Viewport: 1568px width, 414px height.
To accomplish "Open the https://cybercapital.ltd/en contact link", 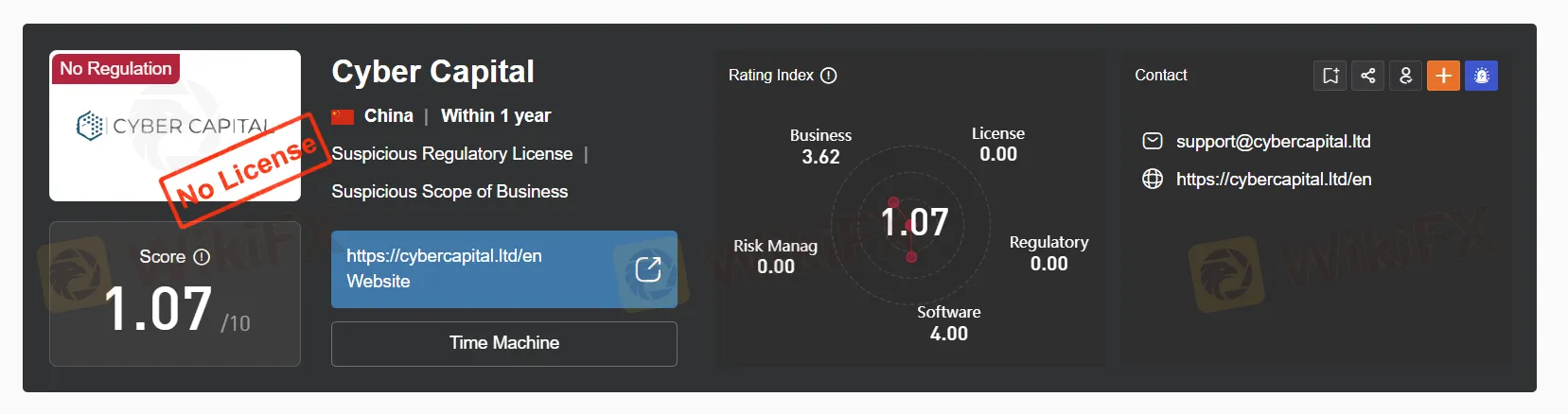I will pyautogui.click(x=1274, y=179).
